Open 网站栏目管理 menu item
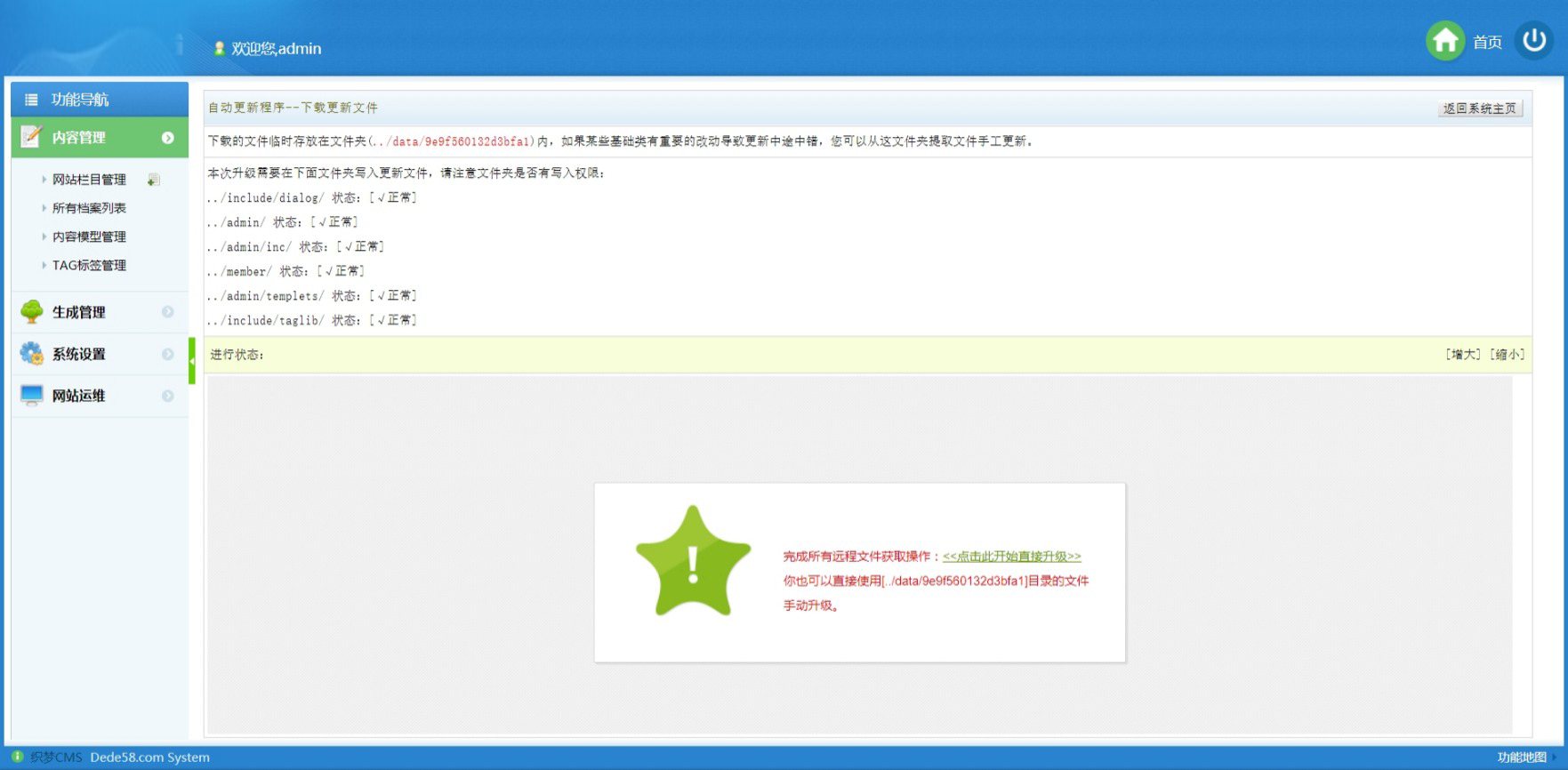 coord(89,180)
